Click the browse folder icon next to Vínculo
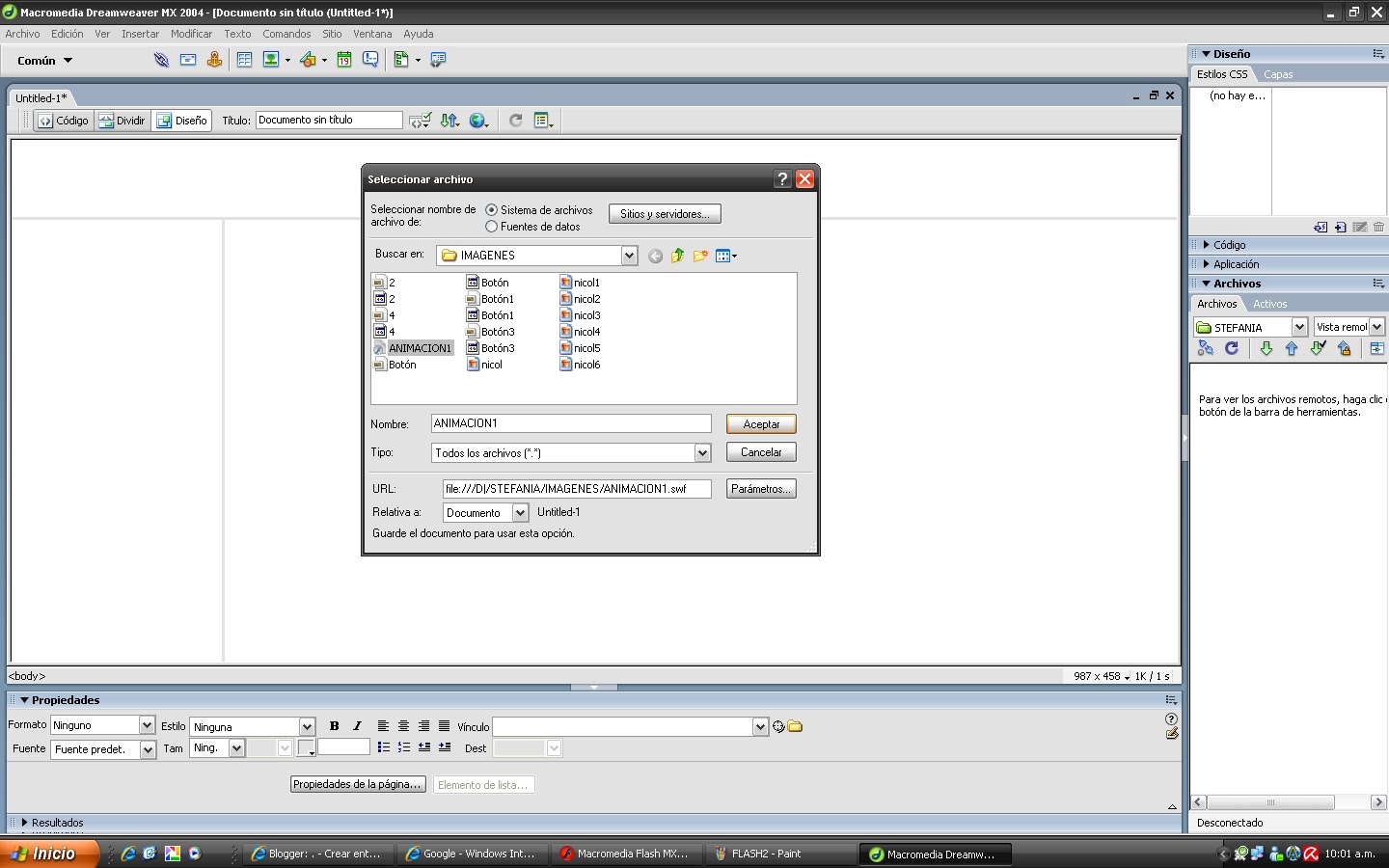1389x868 pixels. [795, 726]
